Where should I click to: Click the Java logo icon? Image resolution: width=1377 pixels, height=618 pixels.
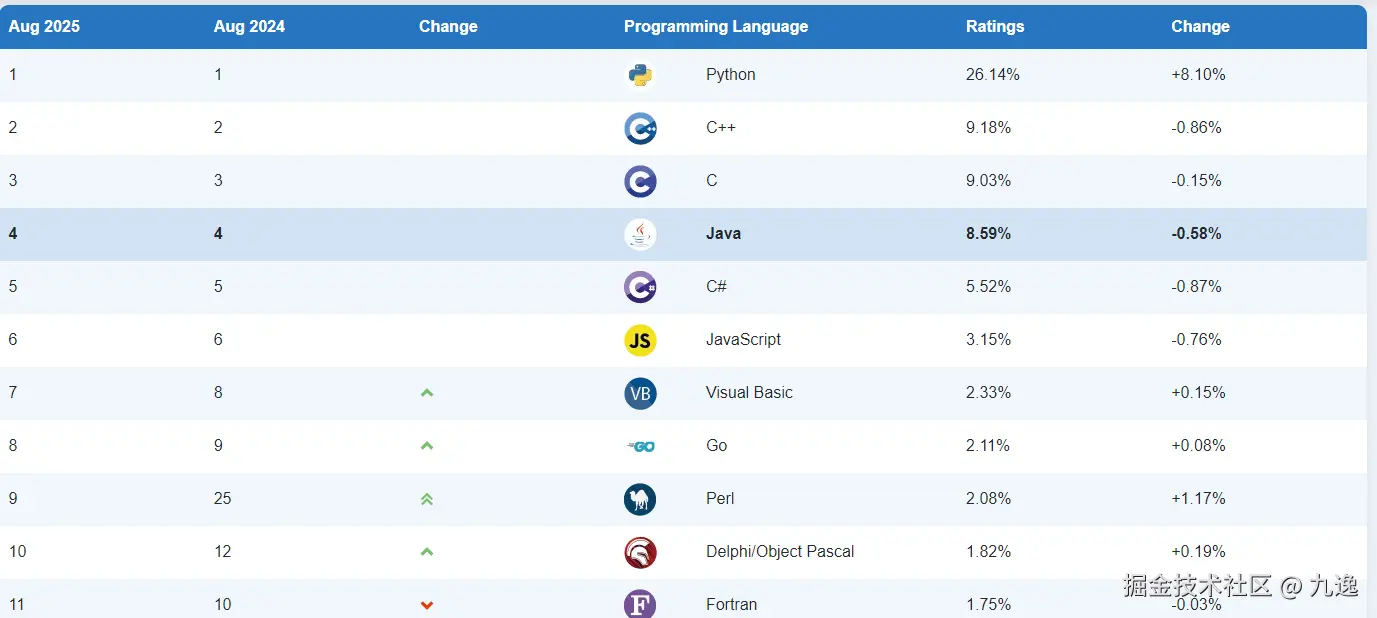[x=640, y=234]
